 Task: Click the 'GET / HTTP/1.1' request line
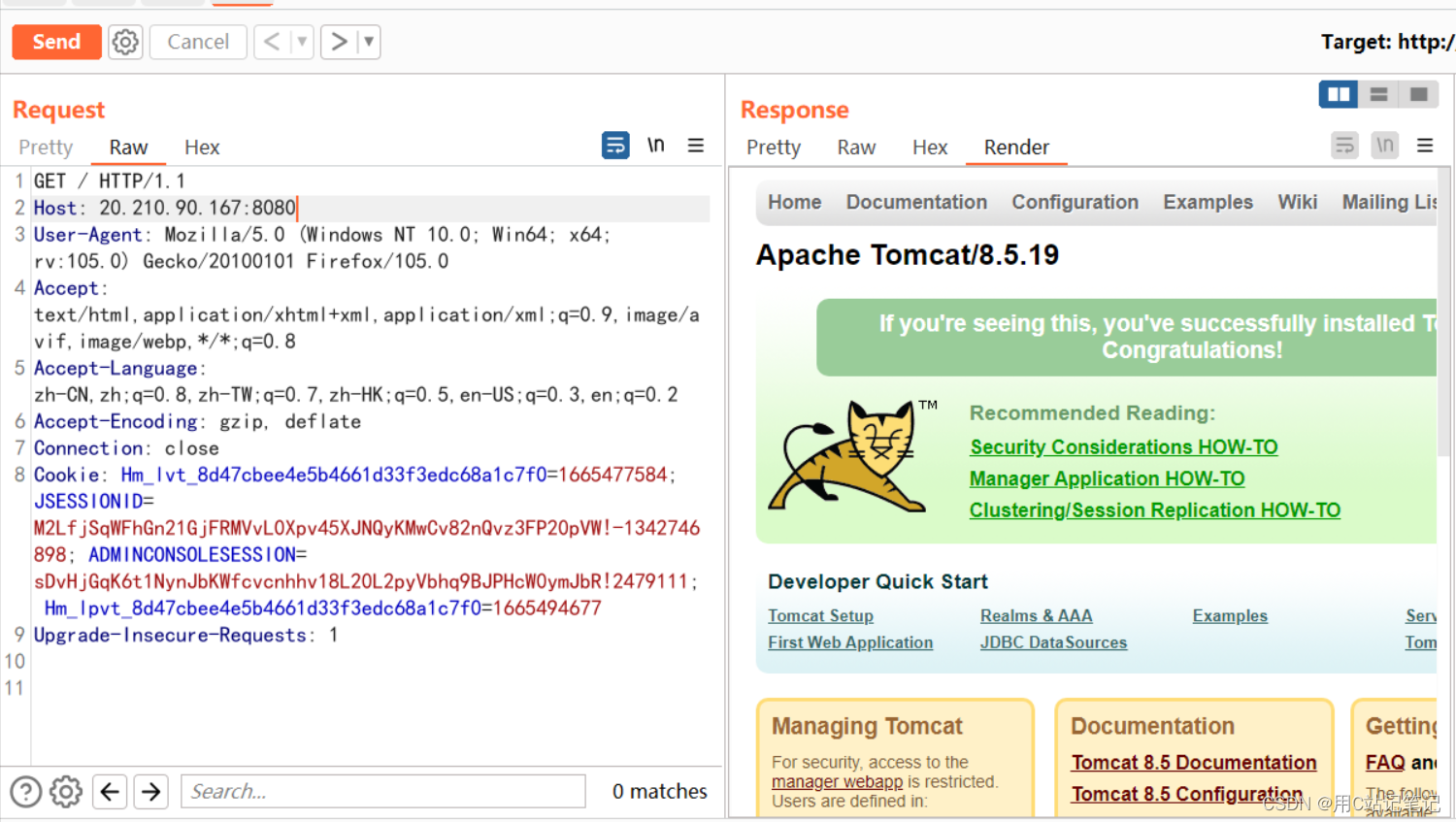110,181
